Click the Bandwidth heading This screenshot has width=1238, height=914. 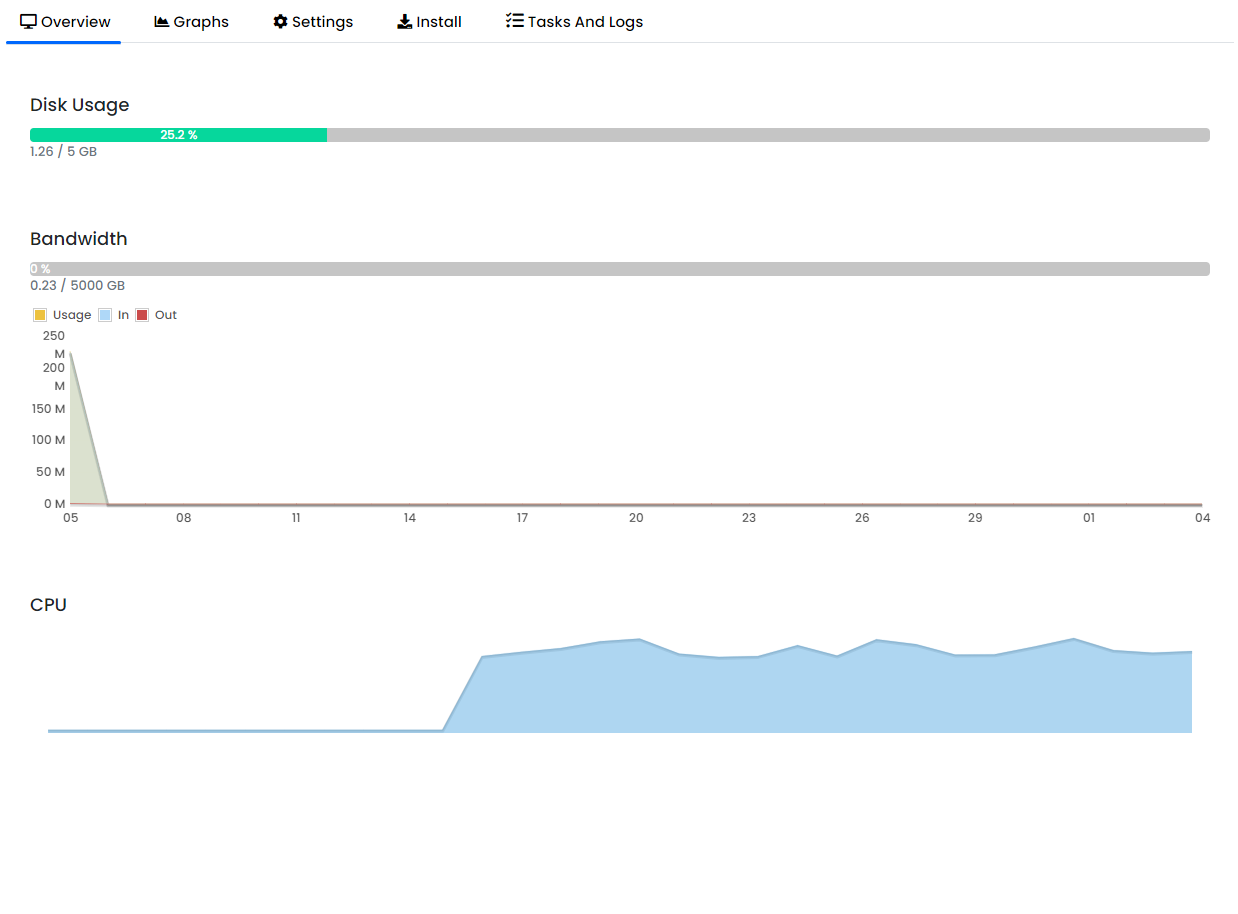(x=79, y=239)
